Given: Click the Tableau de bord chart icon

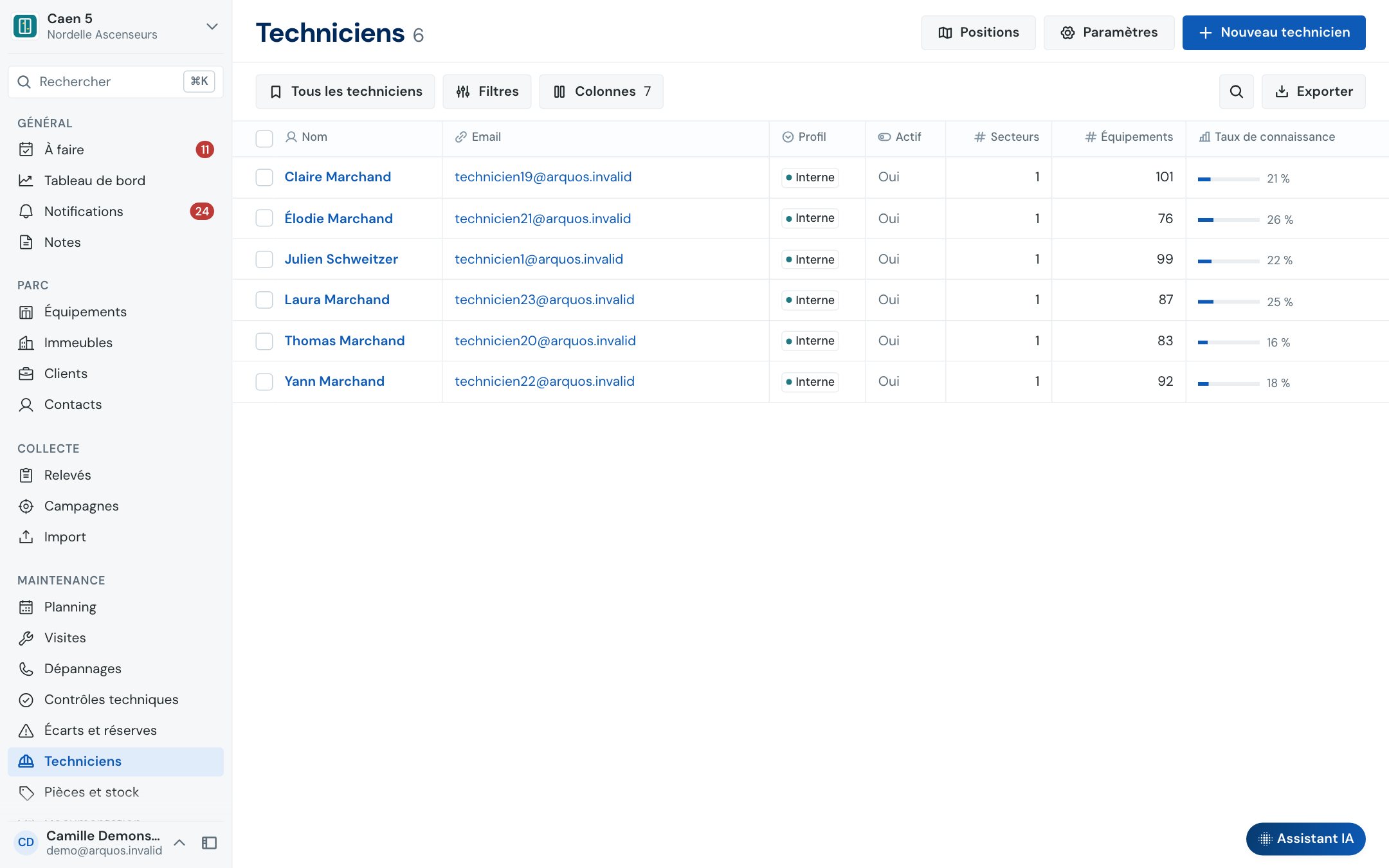Looking at the screenshot, I should [26, 181].
